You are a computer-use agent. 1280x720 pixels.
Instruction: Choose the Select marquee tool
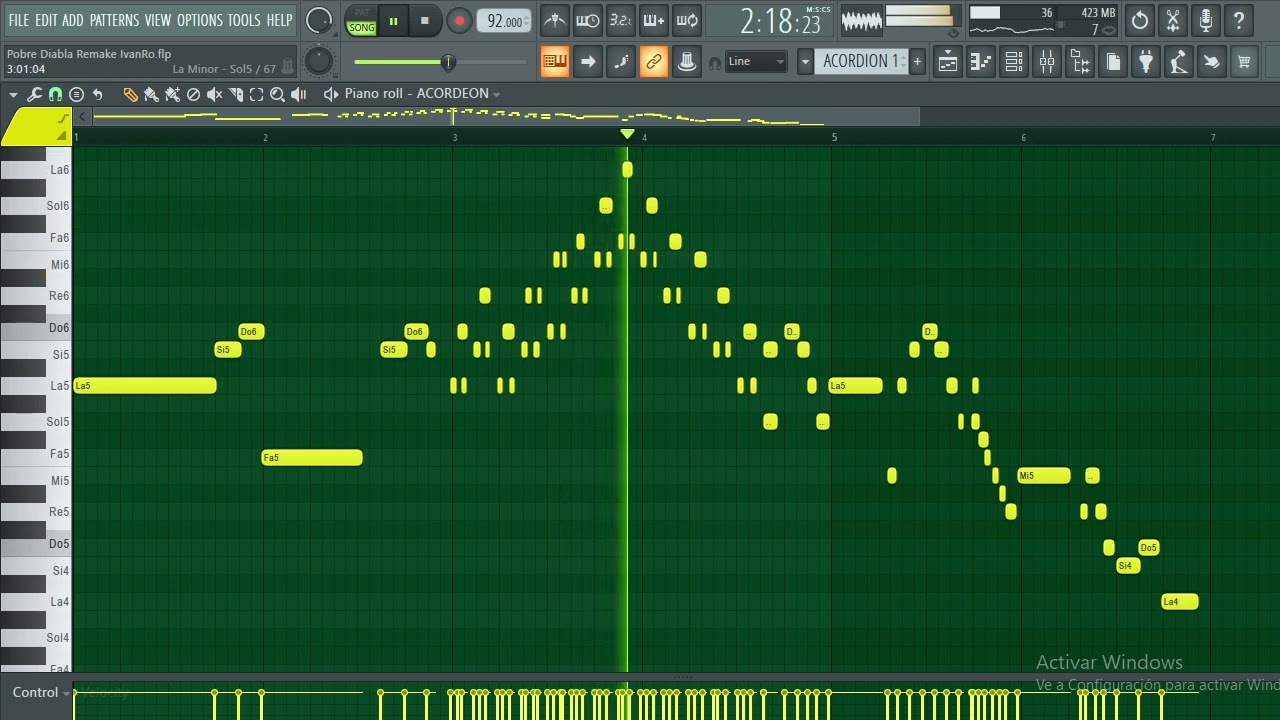click(256, 94)
